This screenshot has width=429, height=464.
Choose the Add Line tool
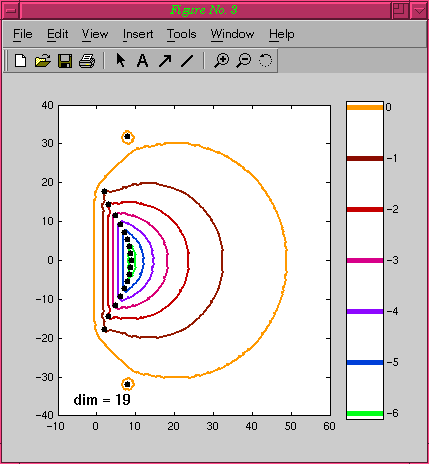tap(187, 61)
